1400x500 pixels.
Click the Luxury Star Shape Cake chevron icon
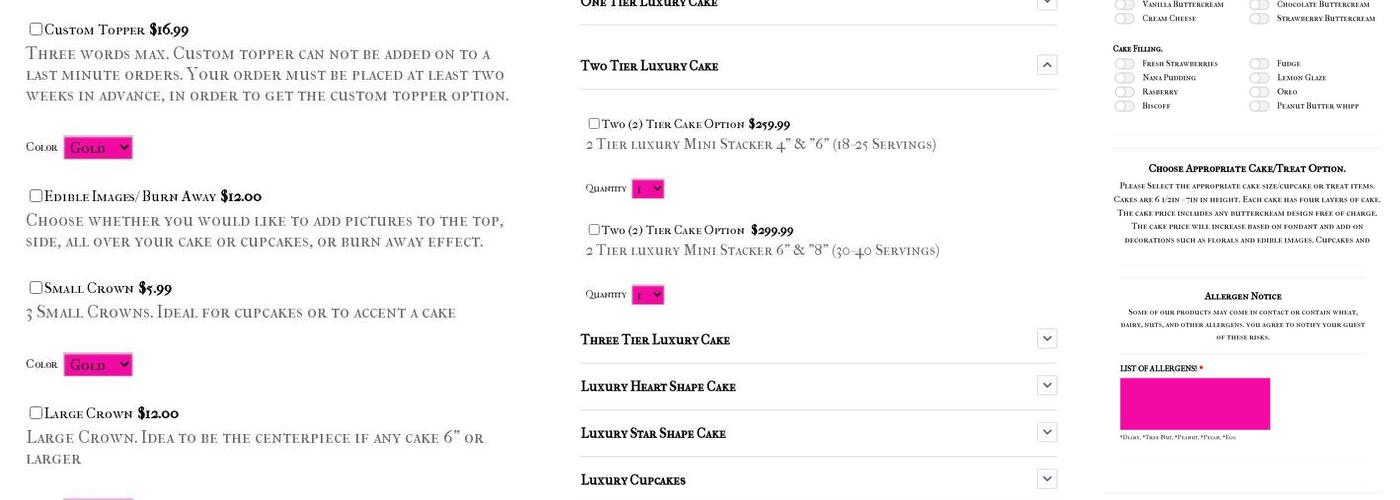pyautogui.click(x=1047, y=432)
